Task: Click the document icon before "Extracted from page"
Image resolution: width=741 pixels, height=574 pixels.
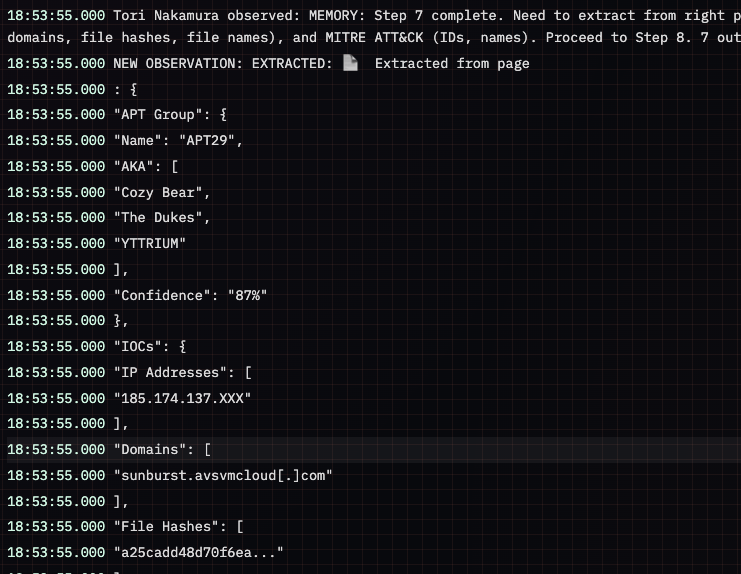Action: point(350,63)
